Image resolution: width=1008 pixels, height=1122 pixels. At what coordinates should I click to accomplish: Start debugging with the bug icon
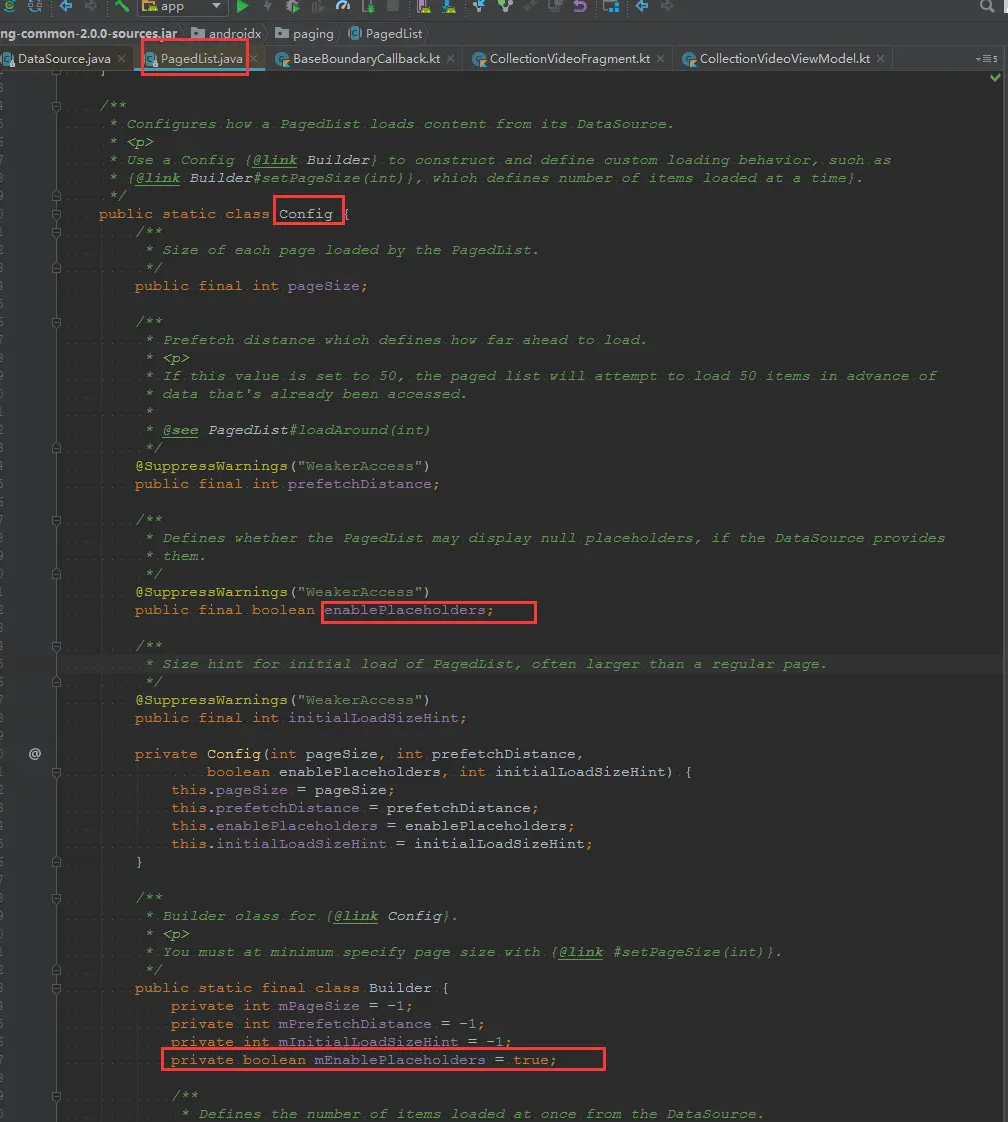[292, 6]
